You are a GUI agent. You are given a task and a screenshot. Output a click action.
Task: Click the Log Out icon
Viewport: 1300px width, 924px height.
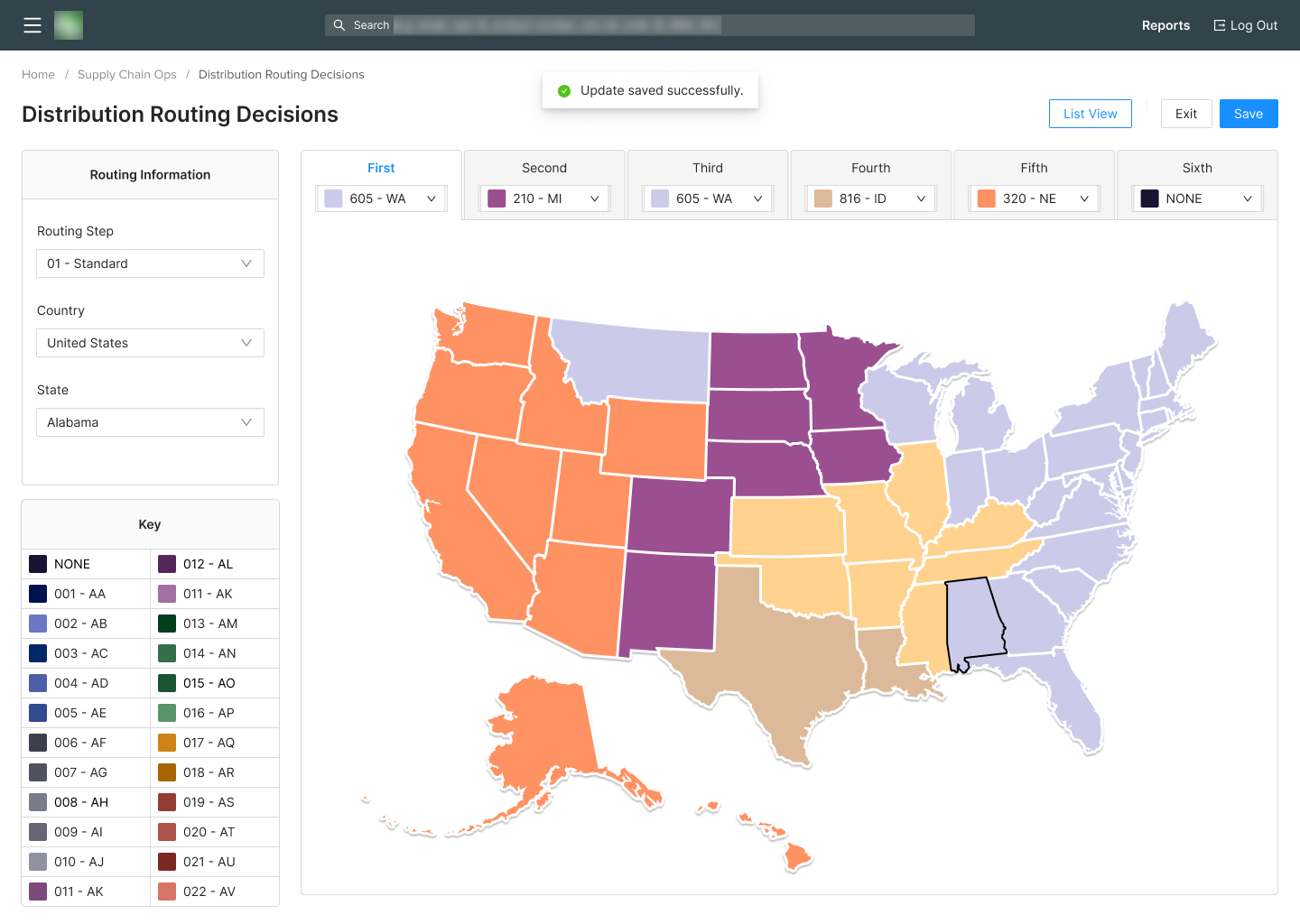1220,25
